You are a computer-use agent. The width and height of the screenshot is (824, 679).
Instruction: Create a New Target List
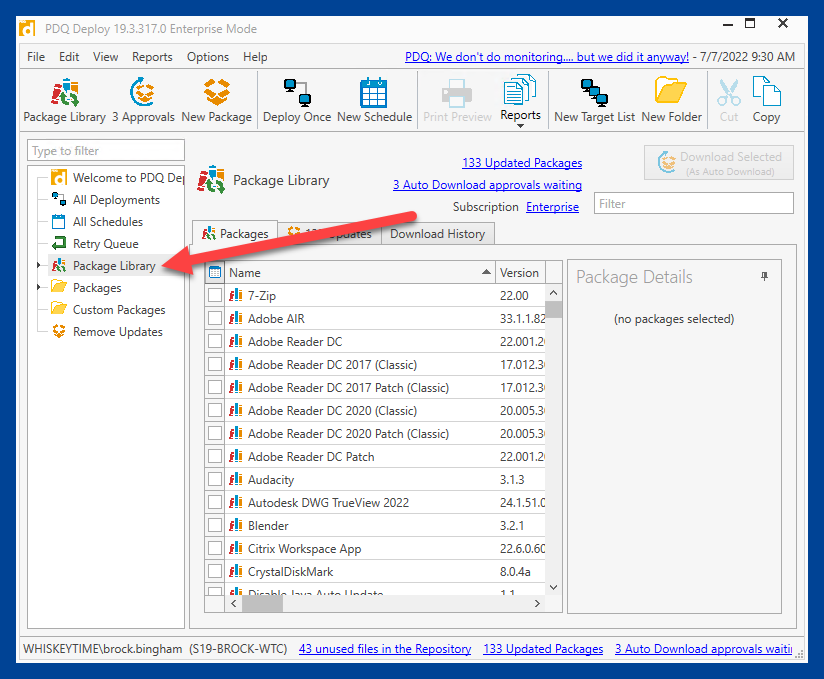pos(594,101)
